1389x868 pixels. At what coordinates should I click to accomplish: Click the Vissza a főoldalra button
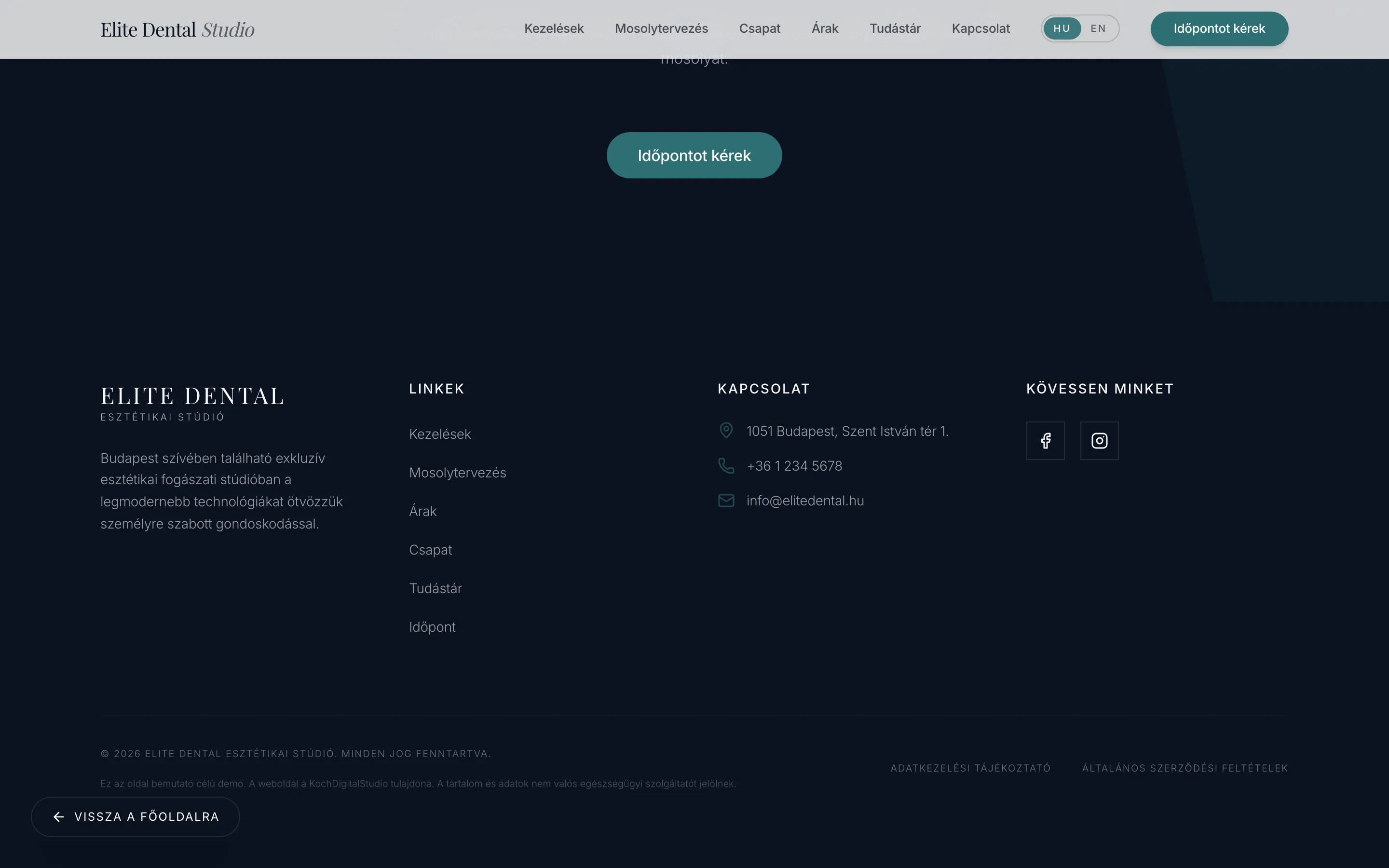[136, 817]
